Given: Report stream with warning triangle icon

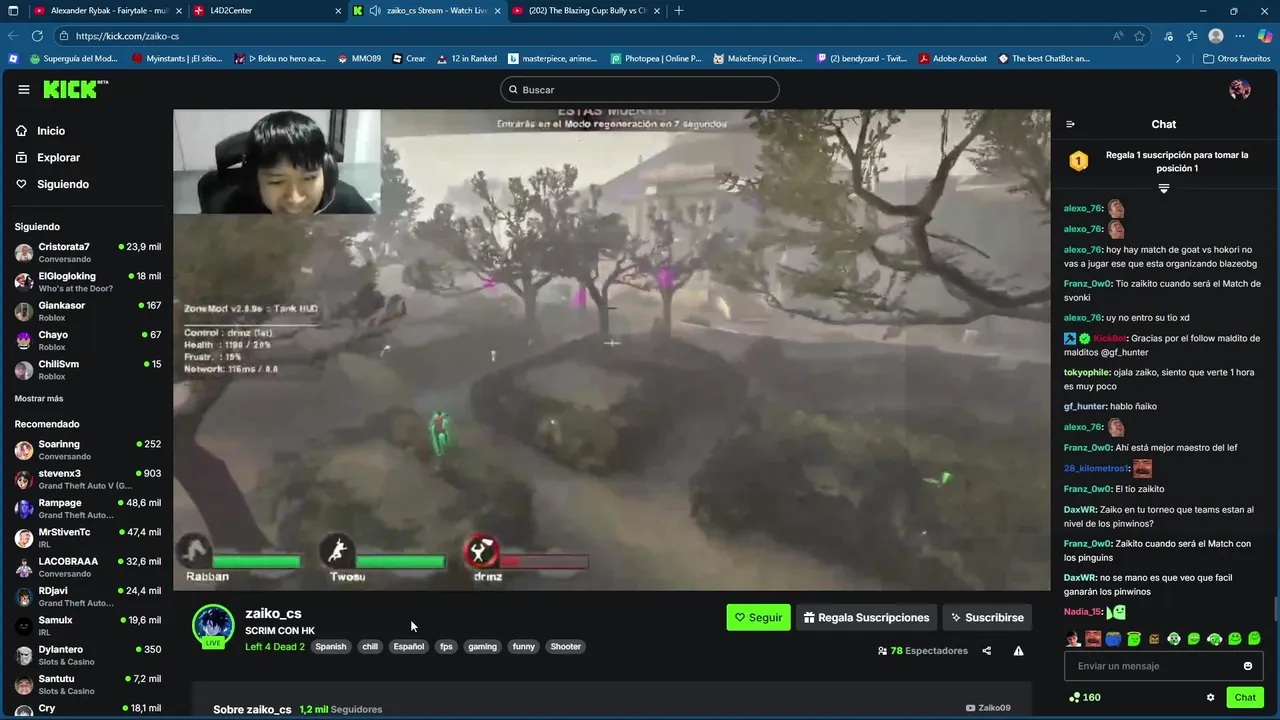Looking at the screenshot, I should [x=1018, y=651].
